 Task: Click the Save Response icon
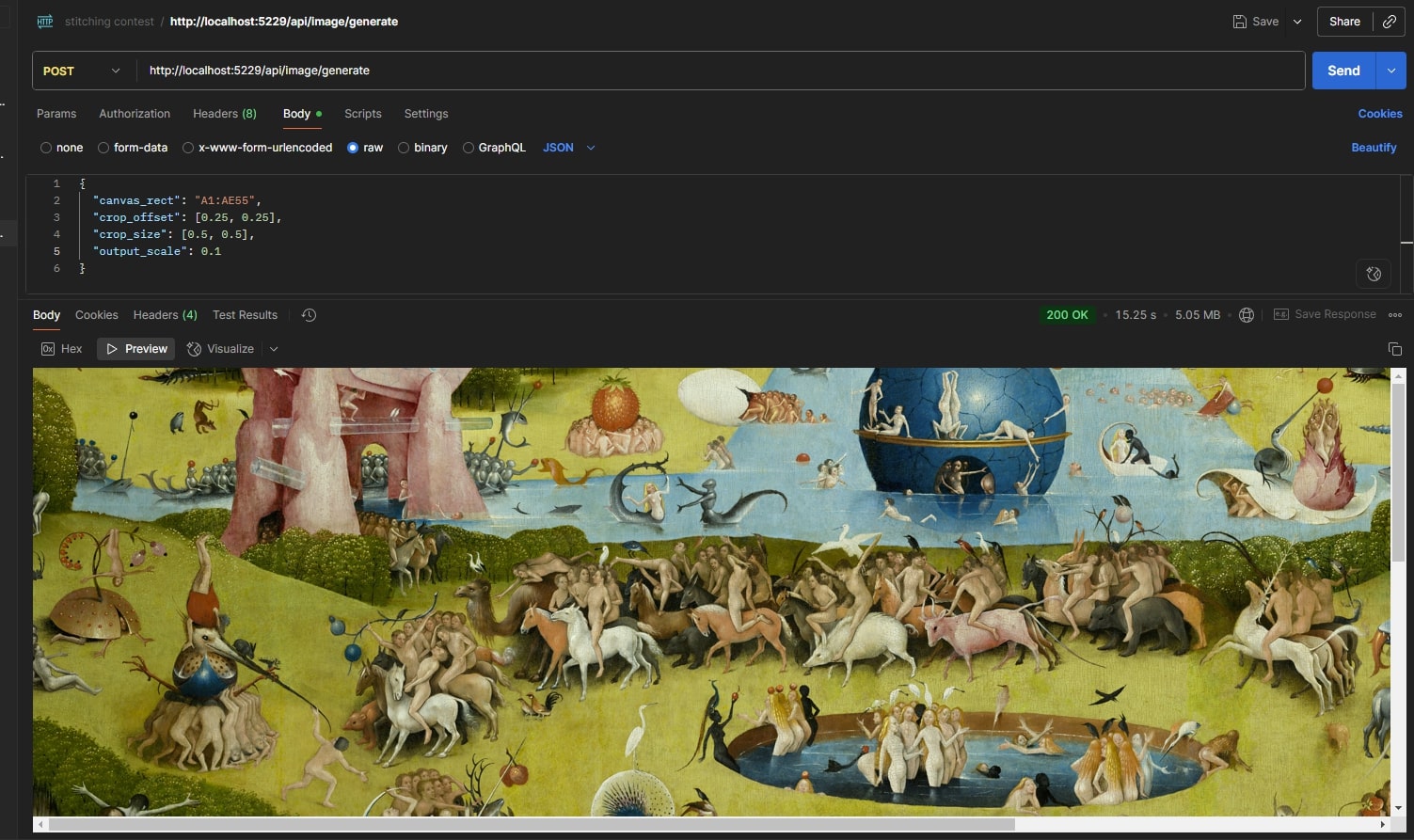click(x=1280, y=314)
